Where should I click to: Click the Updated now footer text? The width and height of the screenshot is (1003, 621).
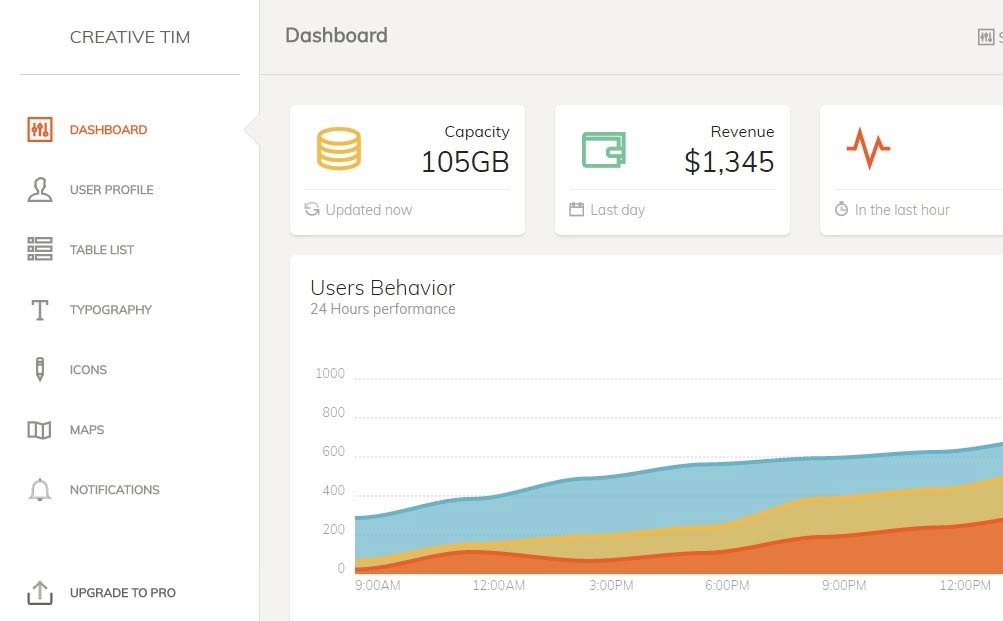click(368, 210)
